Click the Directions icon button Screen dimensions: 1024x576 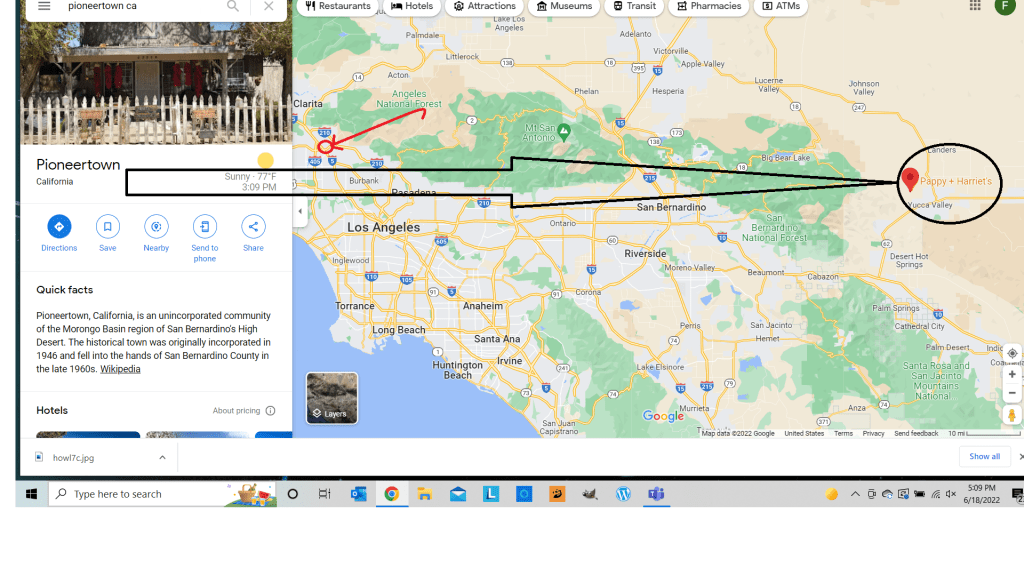click(x=59, y=227)
